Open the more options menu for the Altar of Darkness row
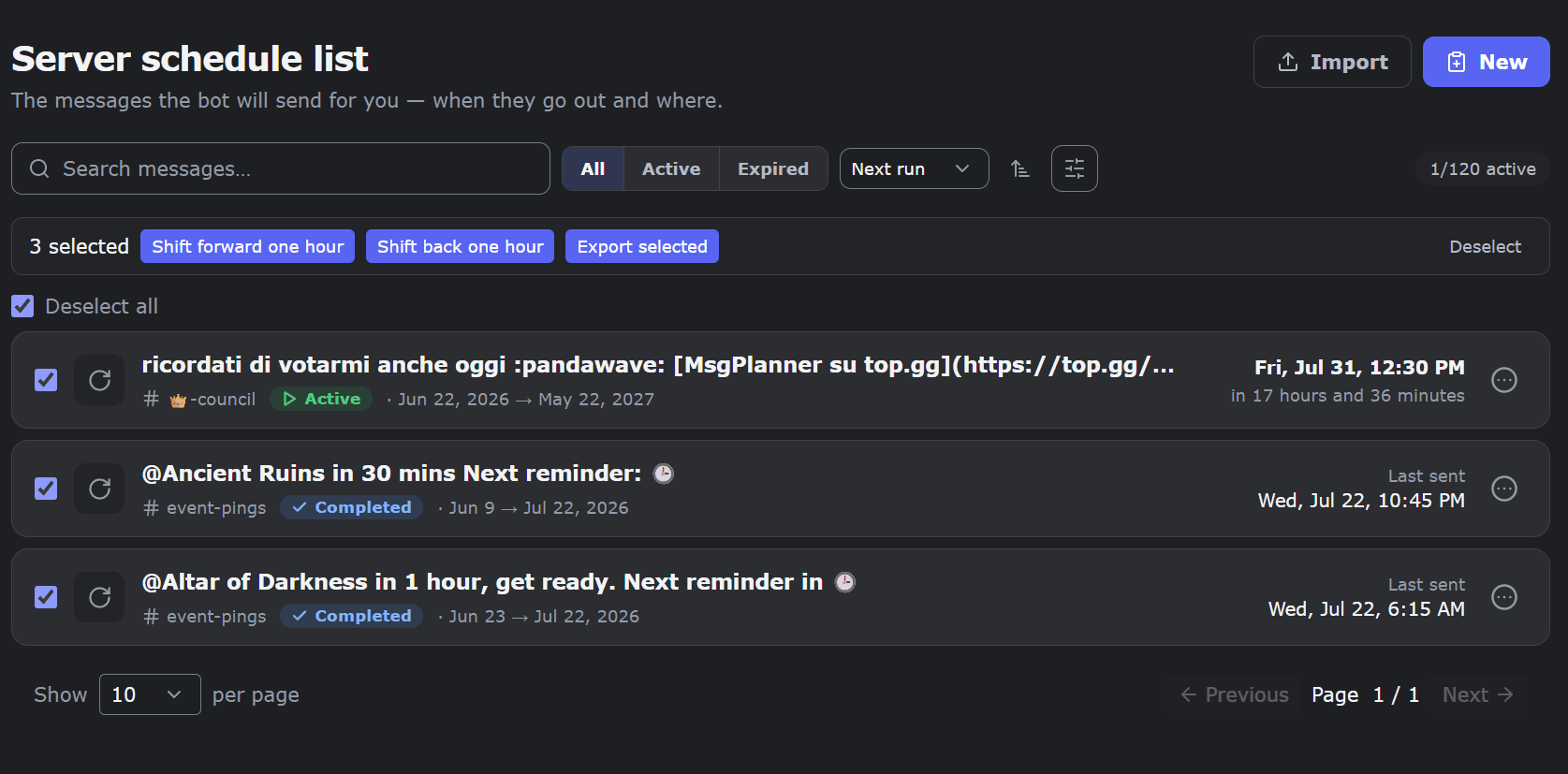The image size is (1568, 774). pyautogui.click(x=1503, y=597)
